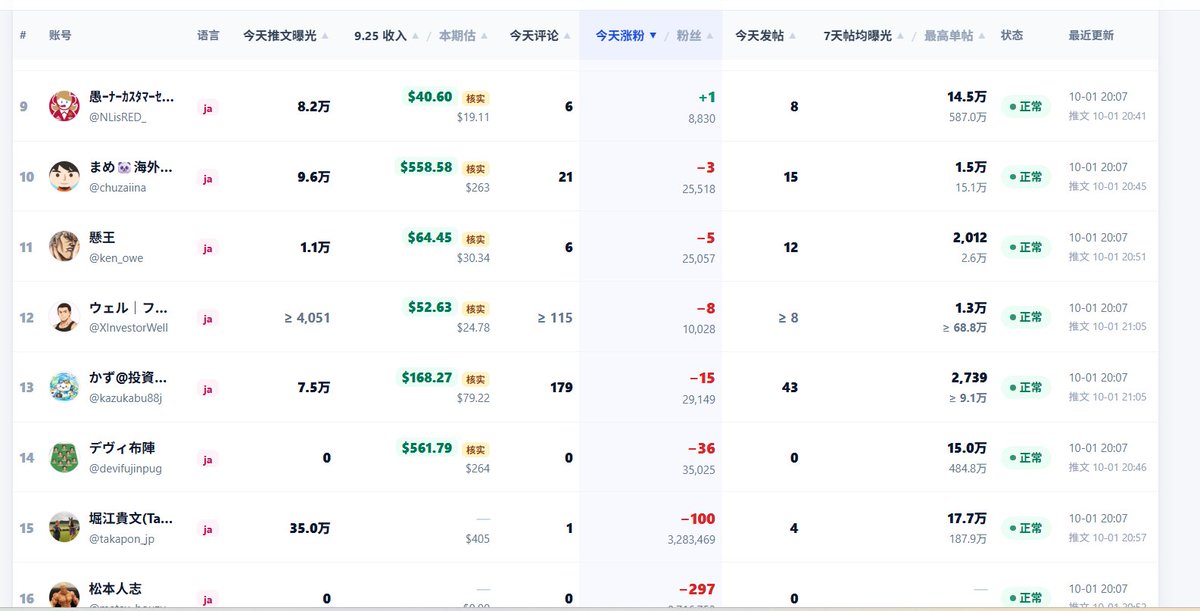Screen dimensions: 1200x611
Task: Click the 语言 column header
Action: point(208,36)
